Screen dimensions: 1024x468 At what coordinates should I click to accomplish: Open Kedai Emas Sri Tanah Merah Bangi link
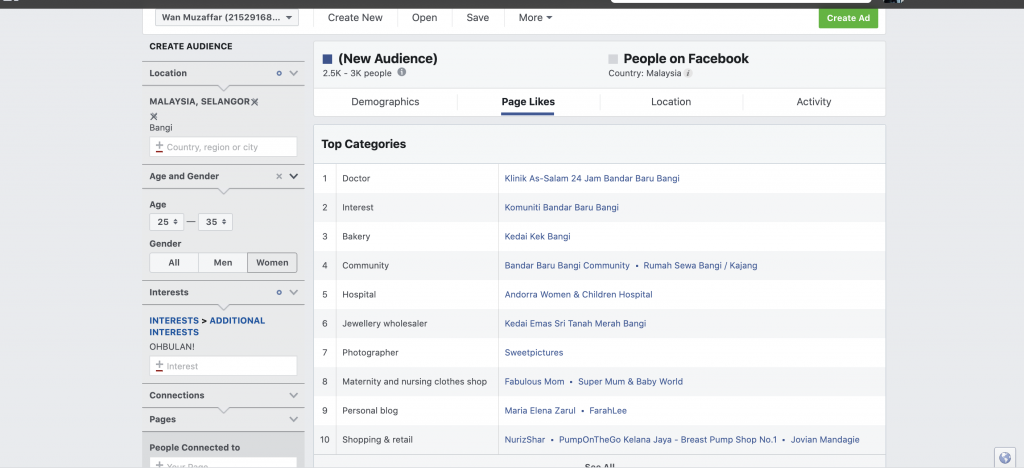[x=575, y=324]
